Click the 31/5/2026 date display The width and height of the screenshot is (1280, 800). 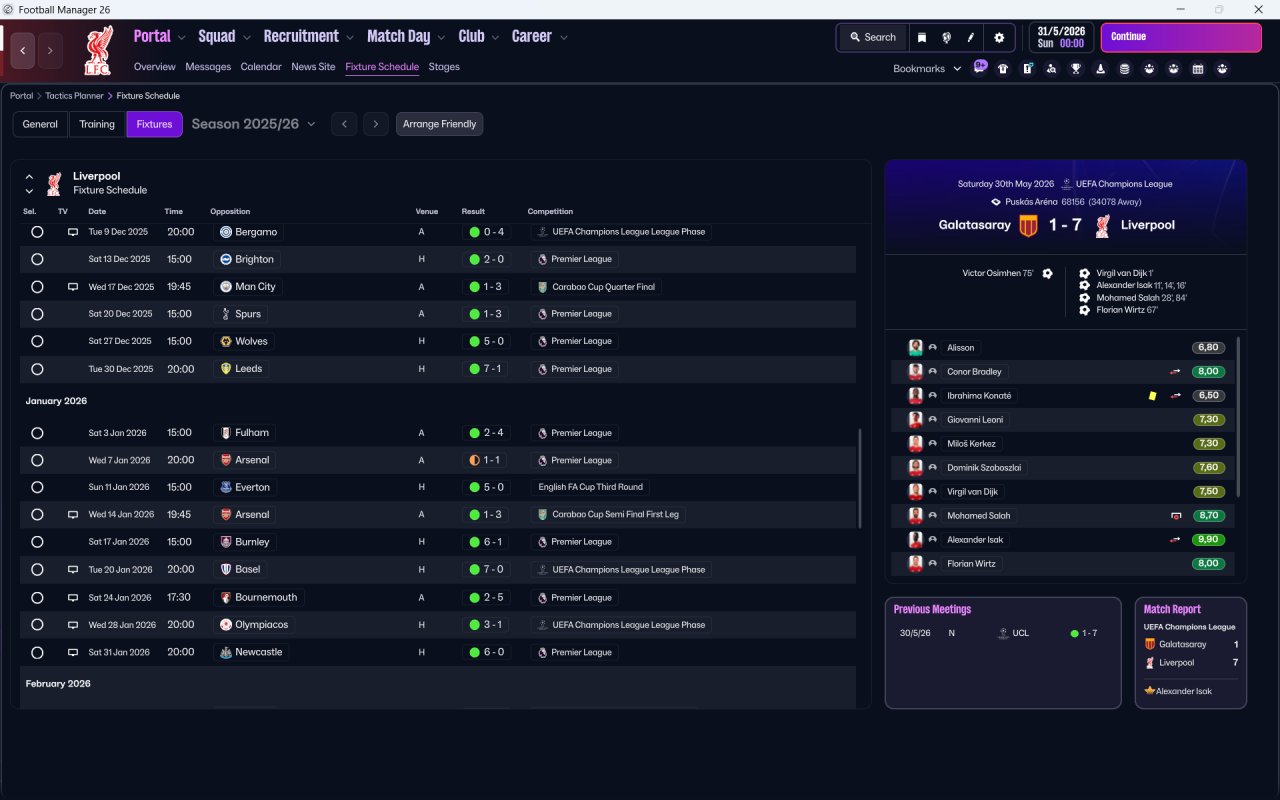coord(1063,37)
